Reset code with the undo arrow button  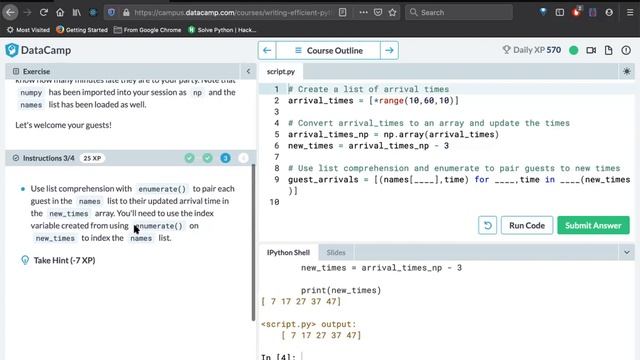(487, 225)
